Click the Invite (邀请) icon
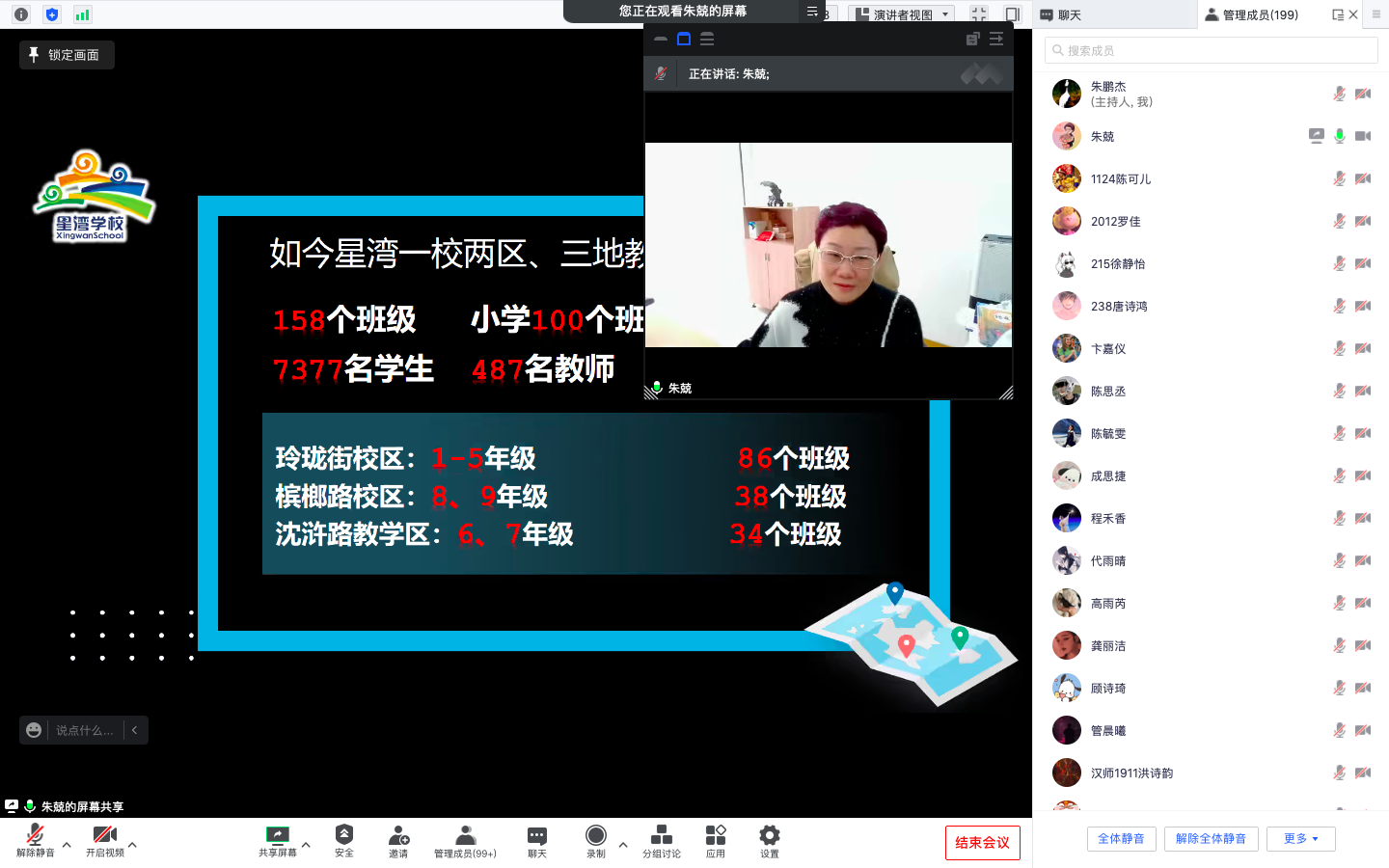Viewport: 1389px width, 868px height. point(398,836)
